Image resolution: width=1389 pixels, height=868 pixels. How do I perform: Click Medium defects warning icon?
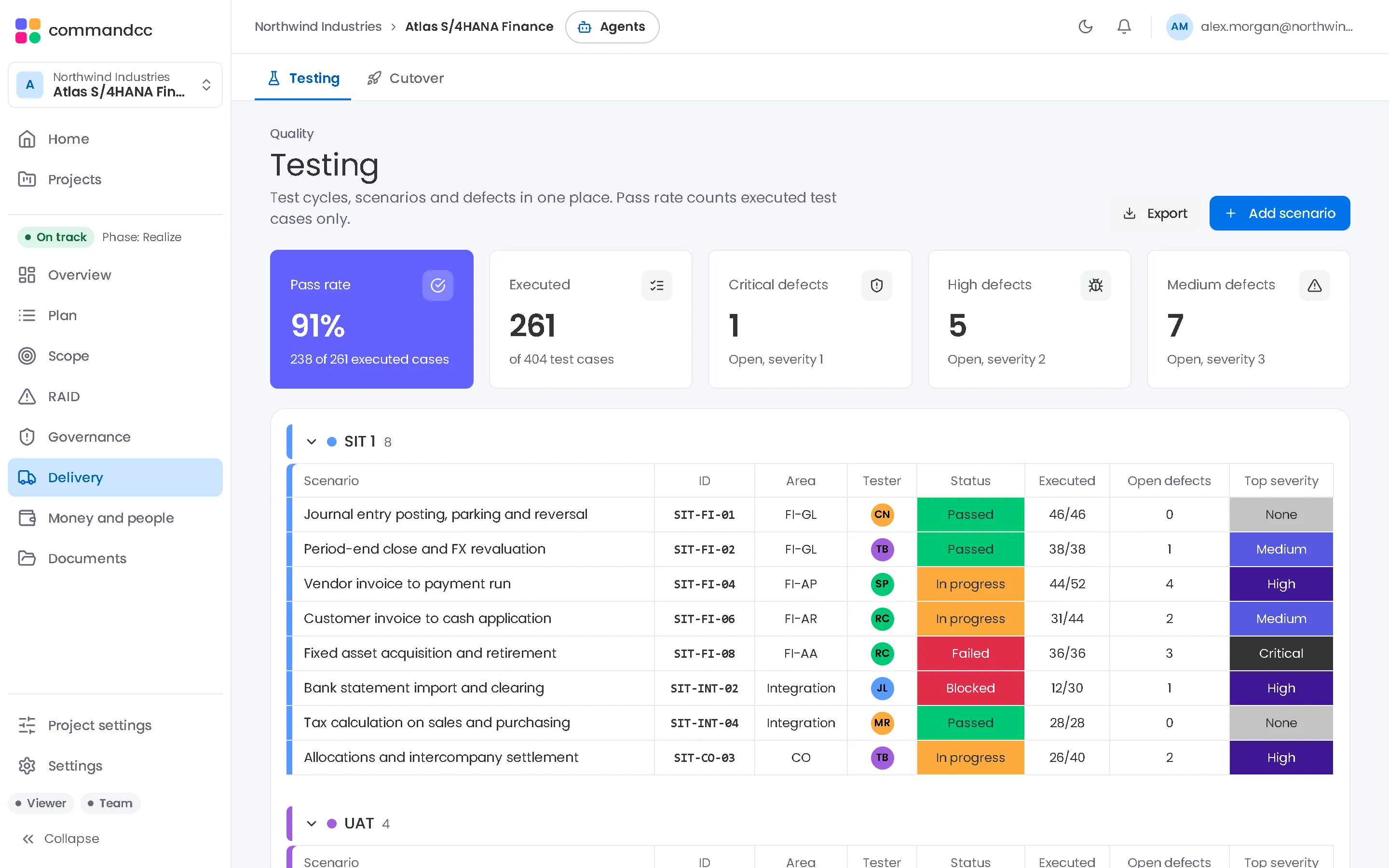pyautogui.click(x=1314, y=285)
